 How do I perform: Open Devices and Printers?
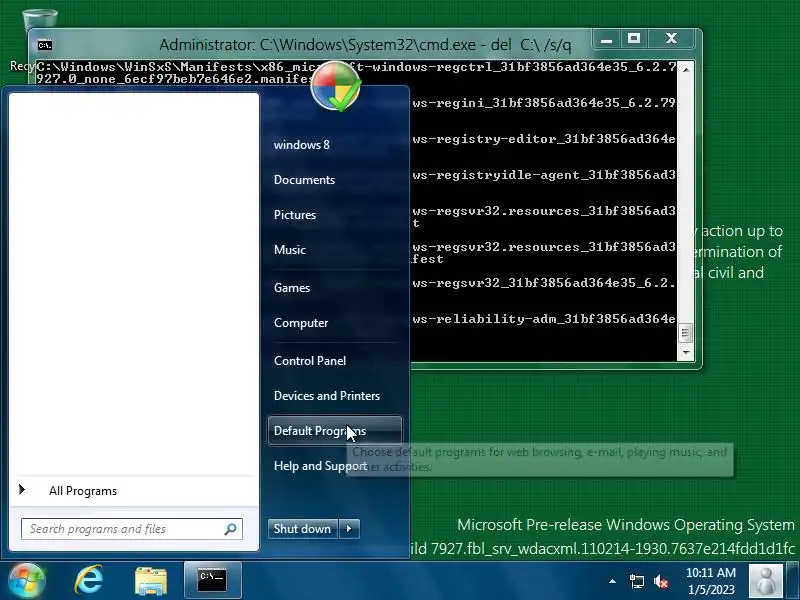(327, 396)
